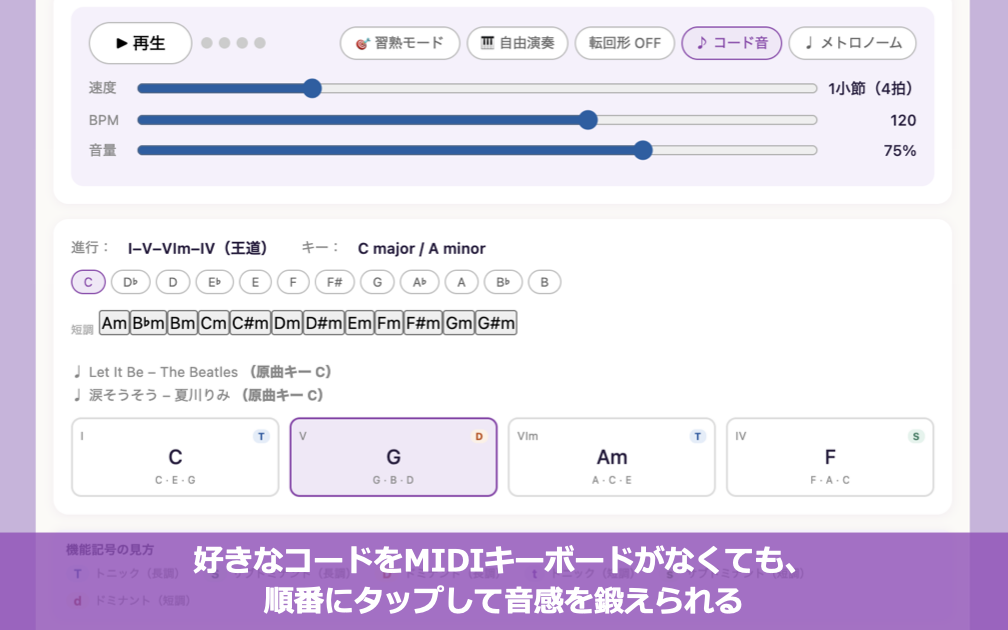Screen dimensions: 1008x630
Task: Click the 涙そうそう – 夏川りみ line
Action: click(199, 395)
